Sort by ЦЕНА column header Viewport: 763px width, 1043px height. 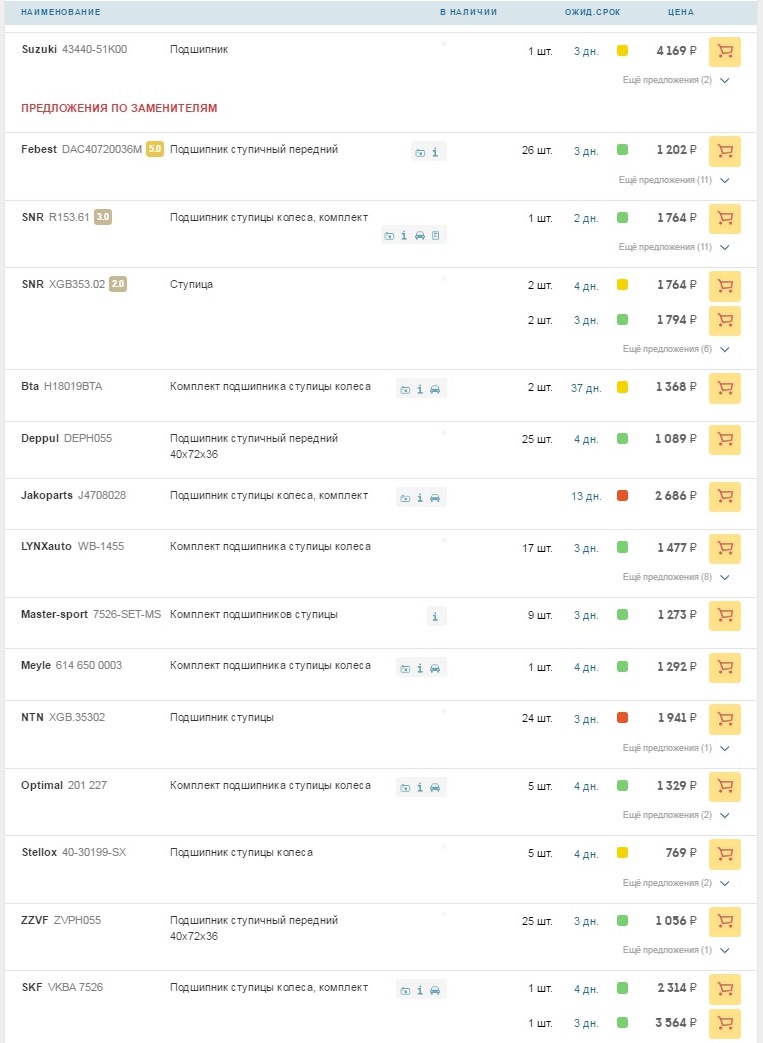pyautogui.click(x=680, y=12)
